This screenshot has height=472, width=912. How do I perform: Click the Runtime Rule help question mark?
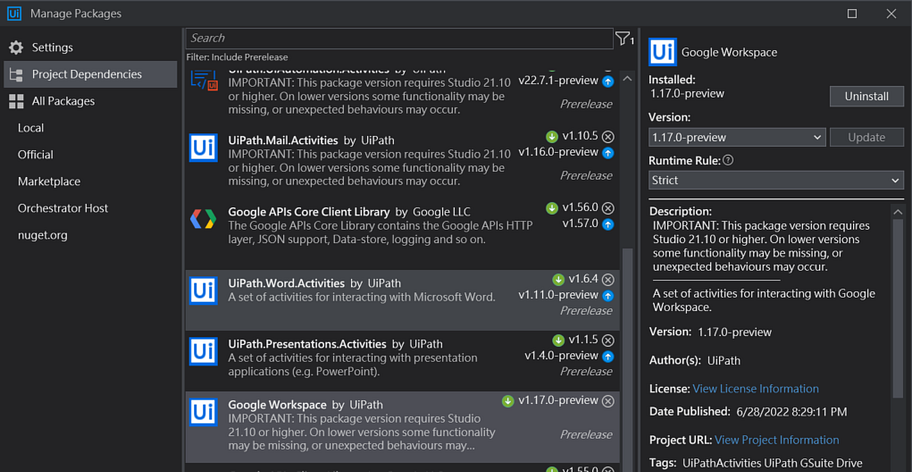pos(728,160)
